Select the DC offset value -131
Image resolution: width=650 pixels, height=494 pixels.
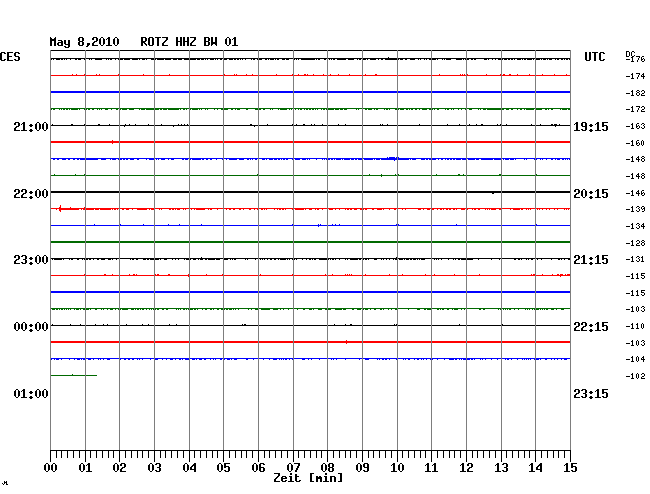635,259
